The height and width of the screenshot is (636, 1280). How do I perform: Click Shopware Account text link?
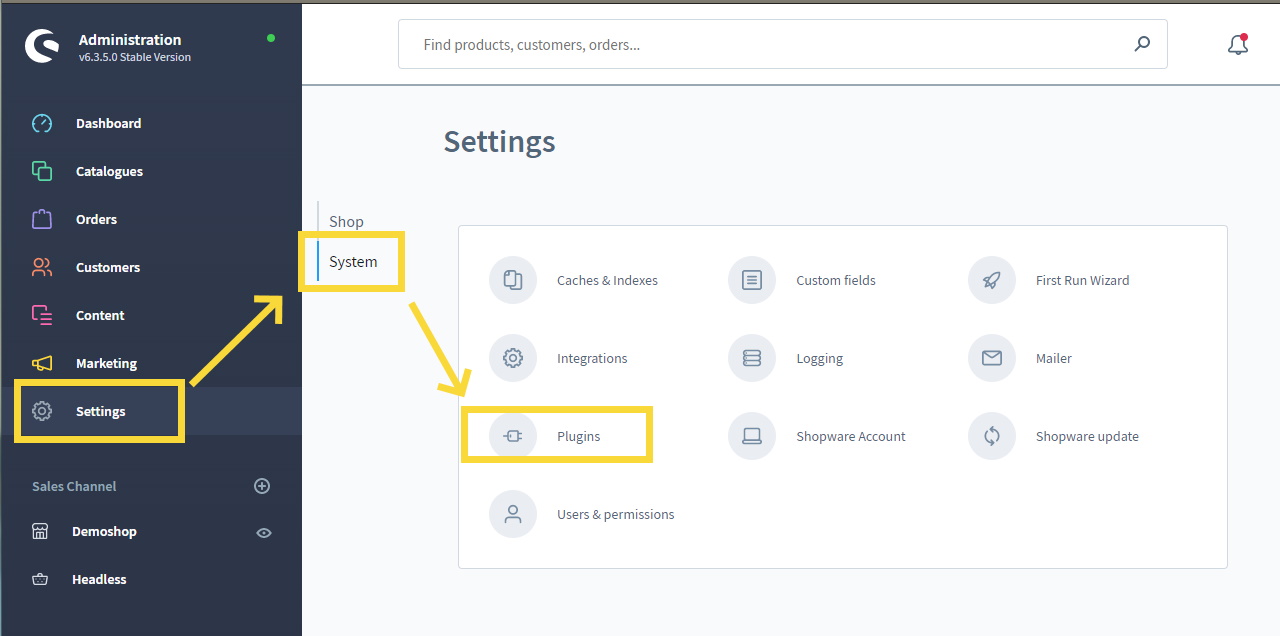851,436
